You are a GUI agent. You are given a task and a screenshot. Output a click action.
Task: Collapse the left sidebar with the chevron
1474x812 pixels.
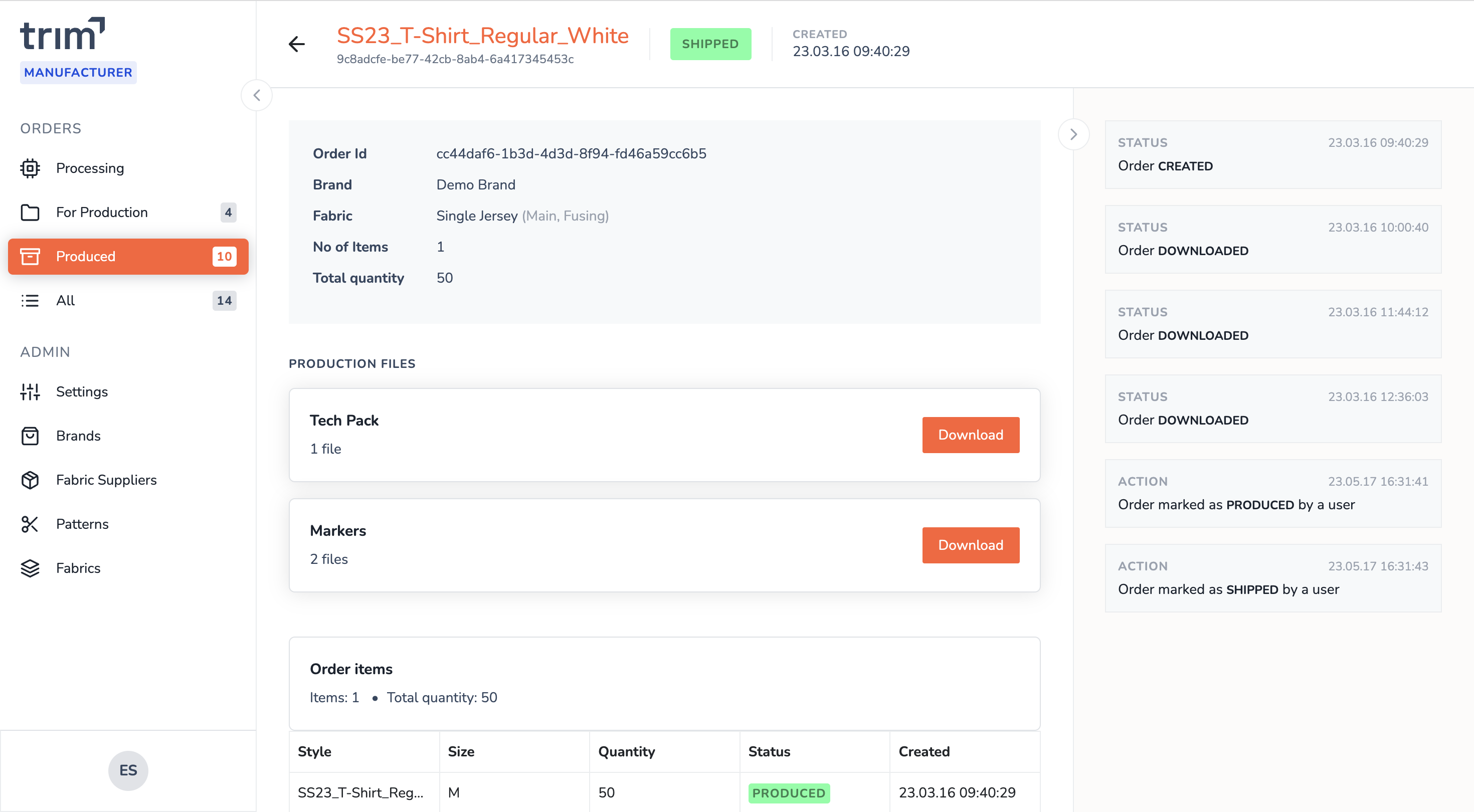[256, 95]
